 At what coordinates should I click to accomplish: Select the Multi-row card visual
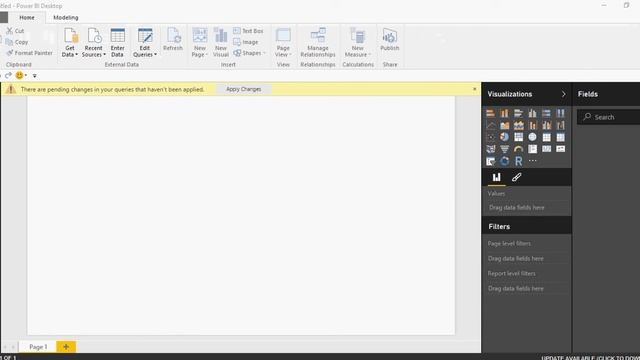click(532, 149)
